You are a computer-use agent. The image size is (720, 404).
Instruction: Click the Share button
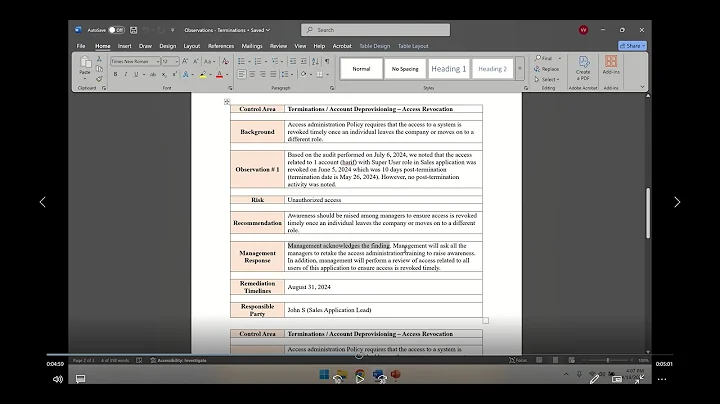632,46
